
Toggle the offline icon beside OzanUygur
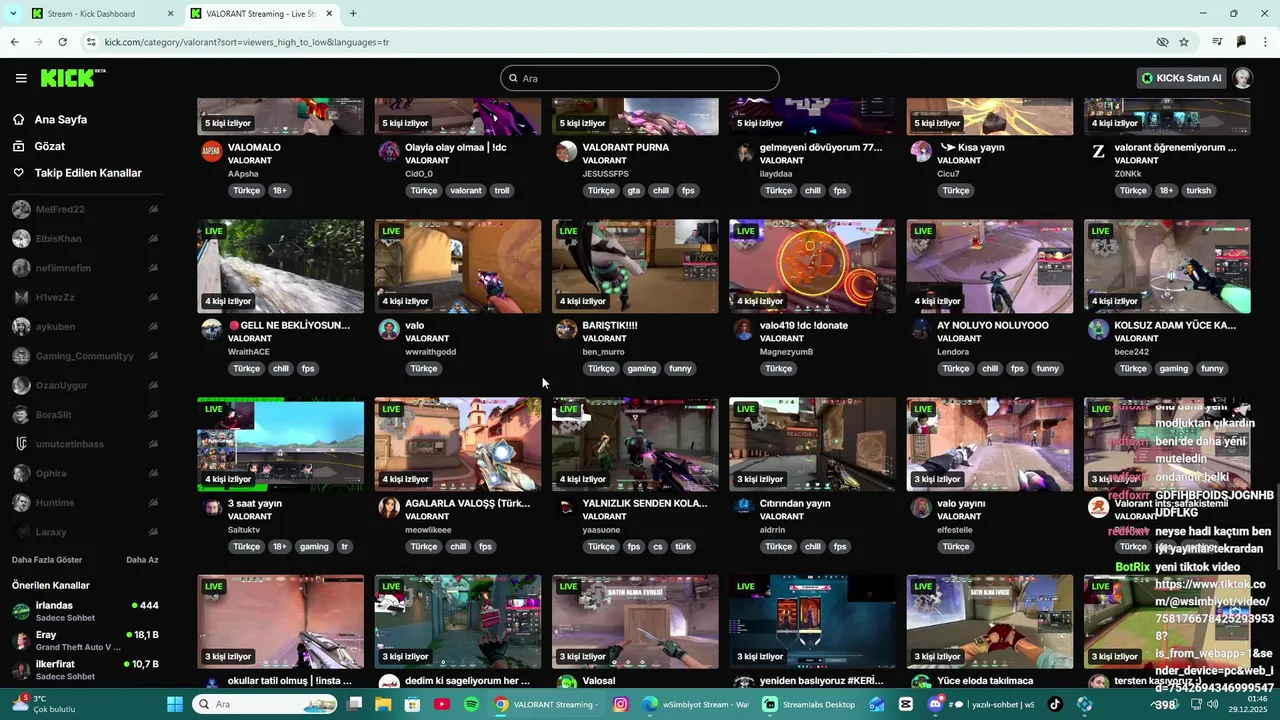click(153, 385)
